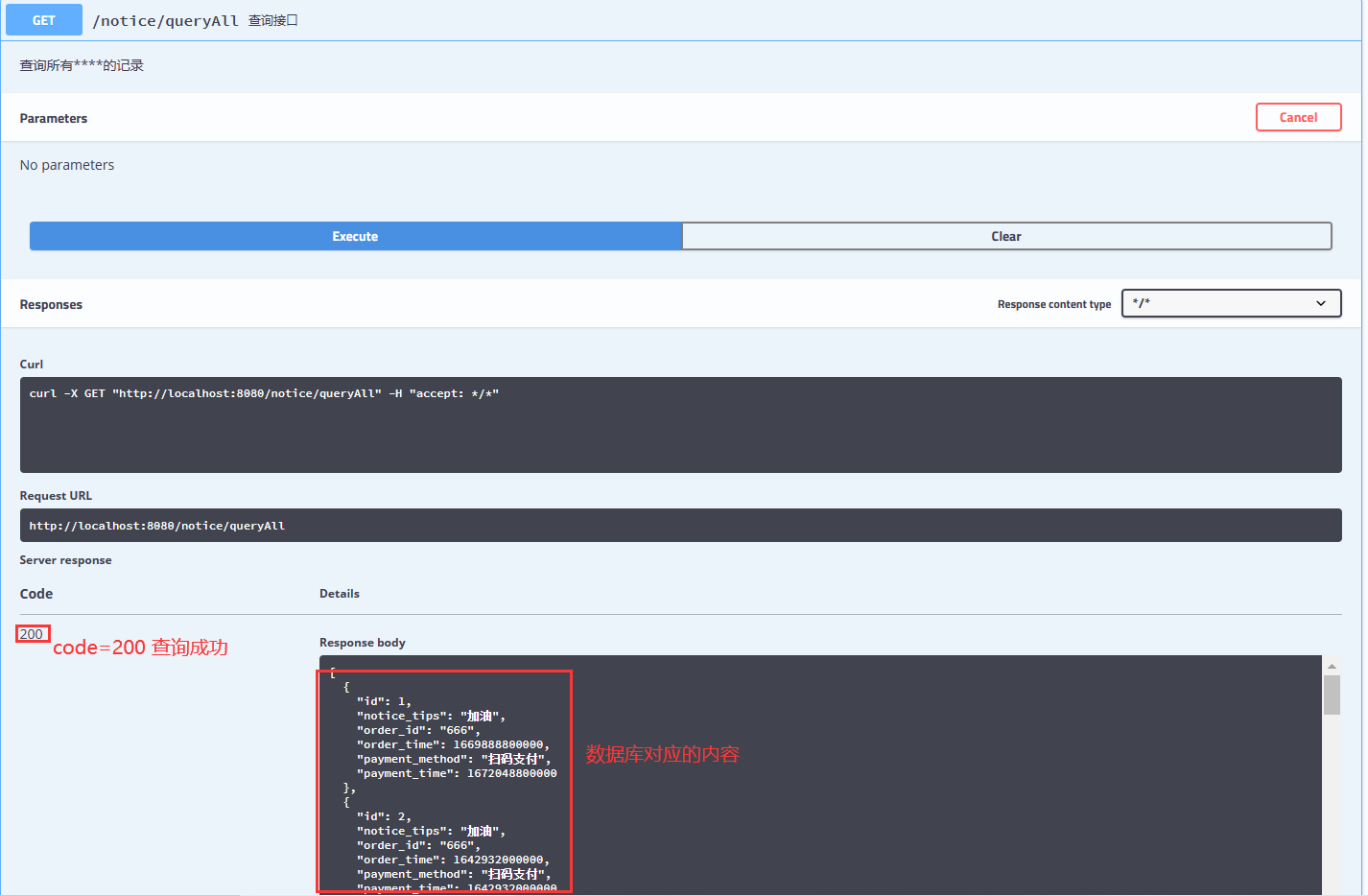The image size is (1368, 896).
Task: Click the Parameters section heading
Action: (x=54, y=118)
